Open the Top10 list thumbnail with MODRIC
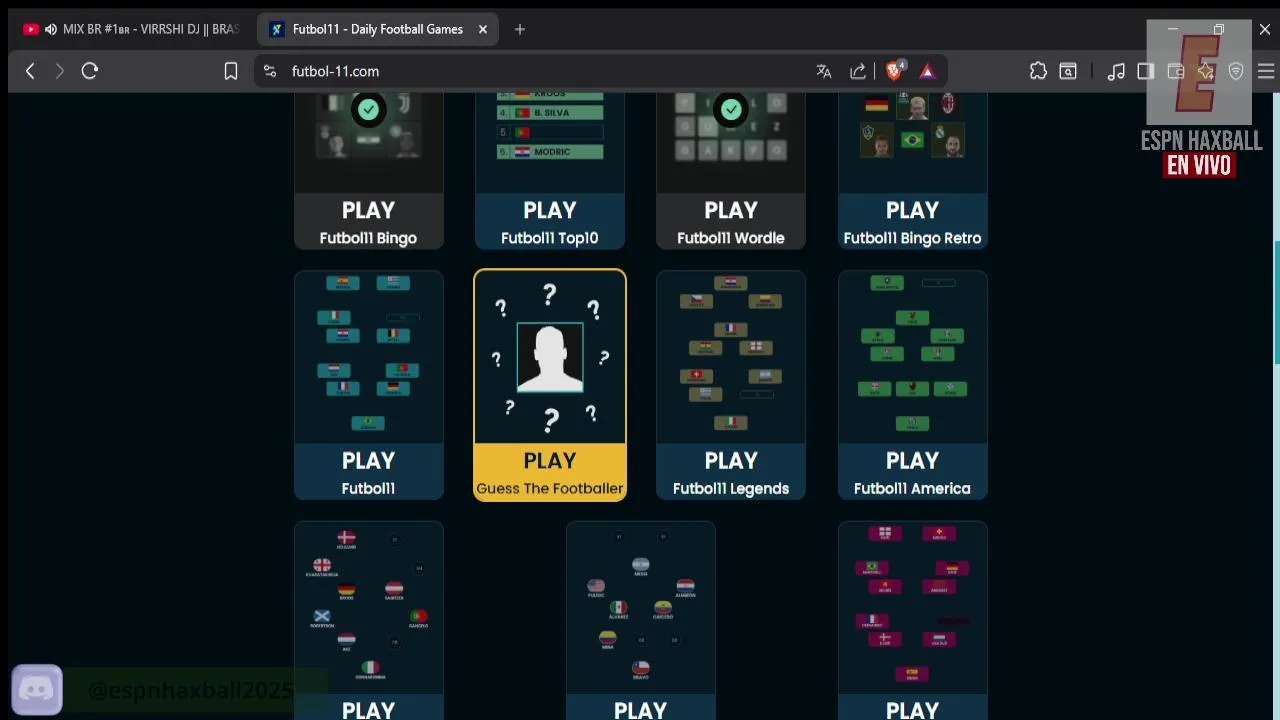Screen dimensions: 1280x720 pos(549,143)
